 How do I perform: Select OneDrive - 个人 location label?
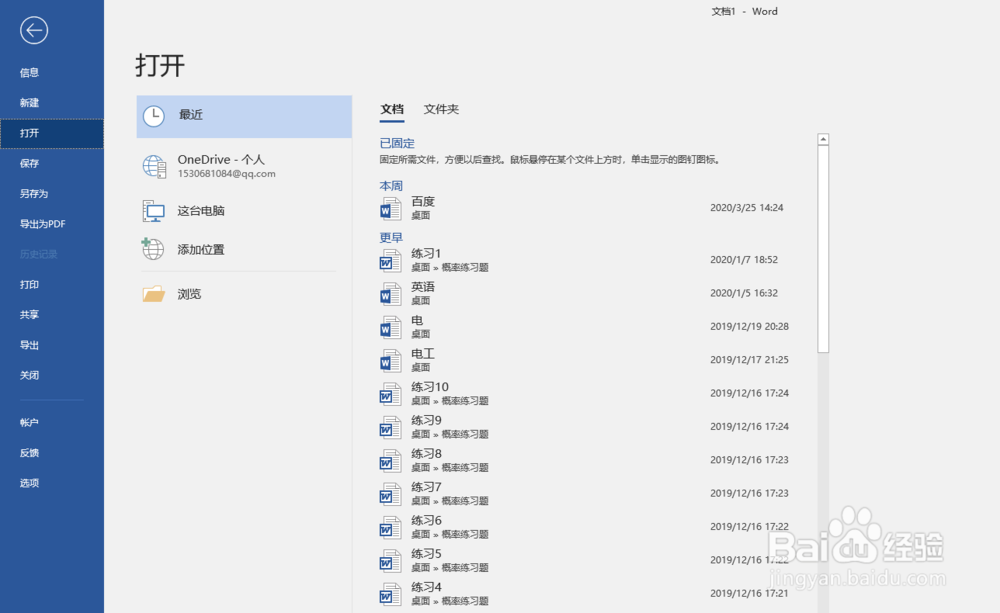[x=221, y=159]
